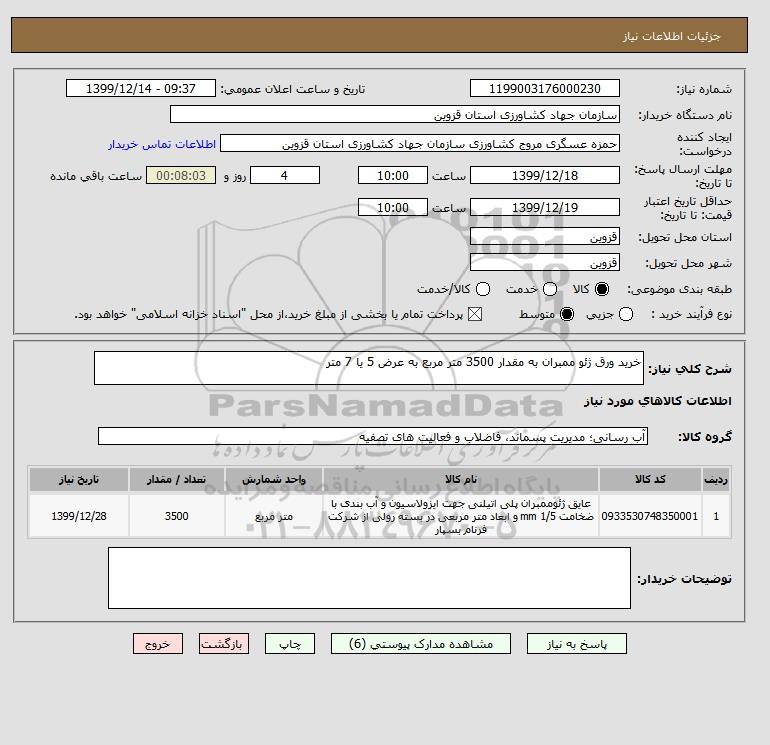Click the کد کالا column header
The height and width of the screenshot is (745, 770).
pos(650,479)
